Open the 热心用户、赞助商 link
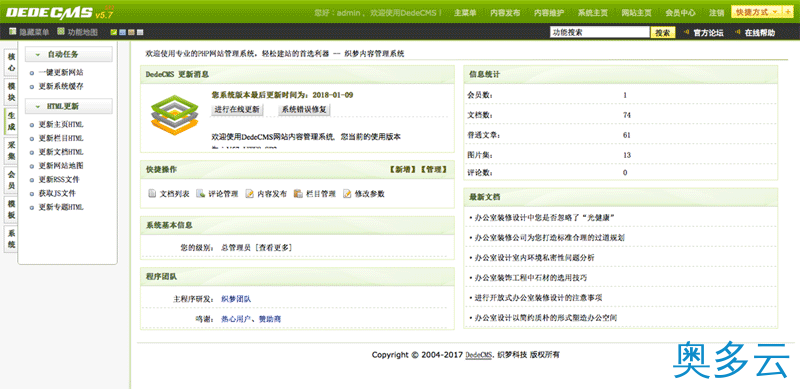The width and height of the screenshot is (800, 389). pos(251,319)
